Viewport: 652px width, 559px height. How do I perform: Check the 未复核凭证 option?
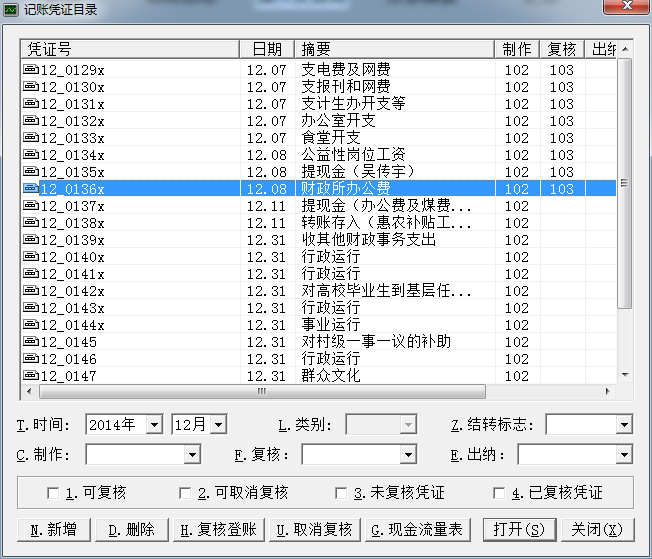(341, 493)
